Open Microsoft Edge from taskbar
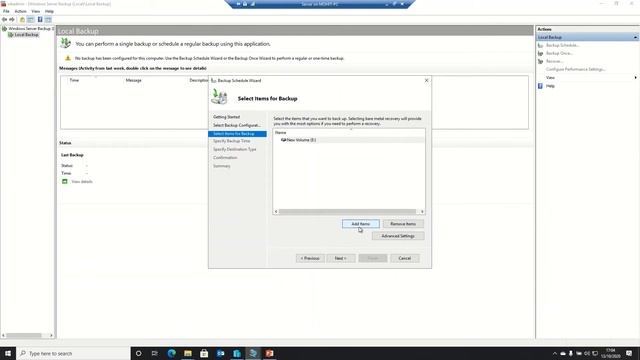 click(x=171, y=353)
